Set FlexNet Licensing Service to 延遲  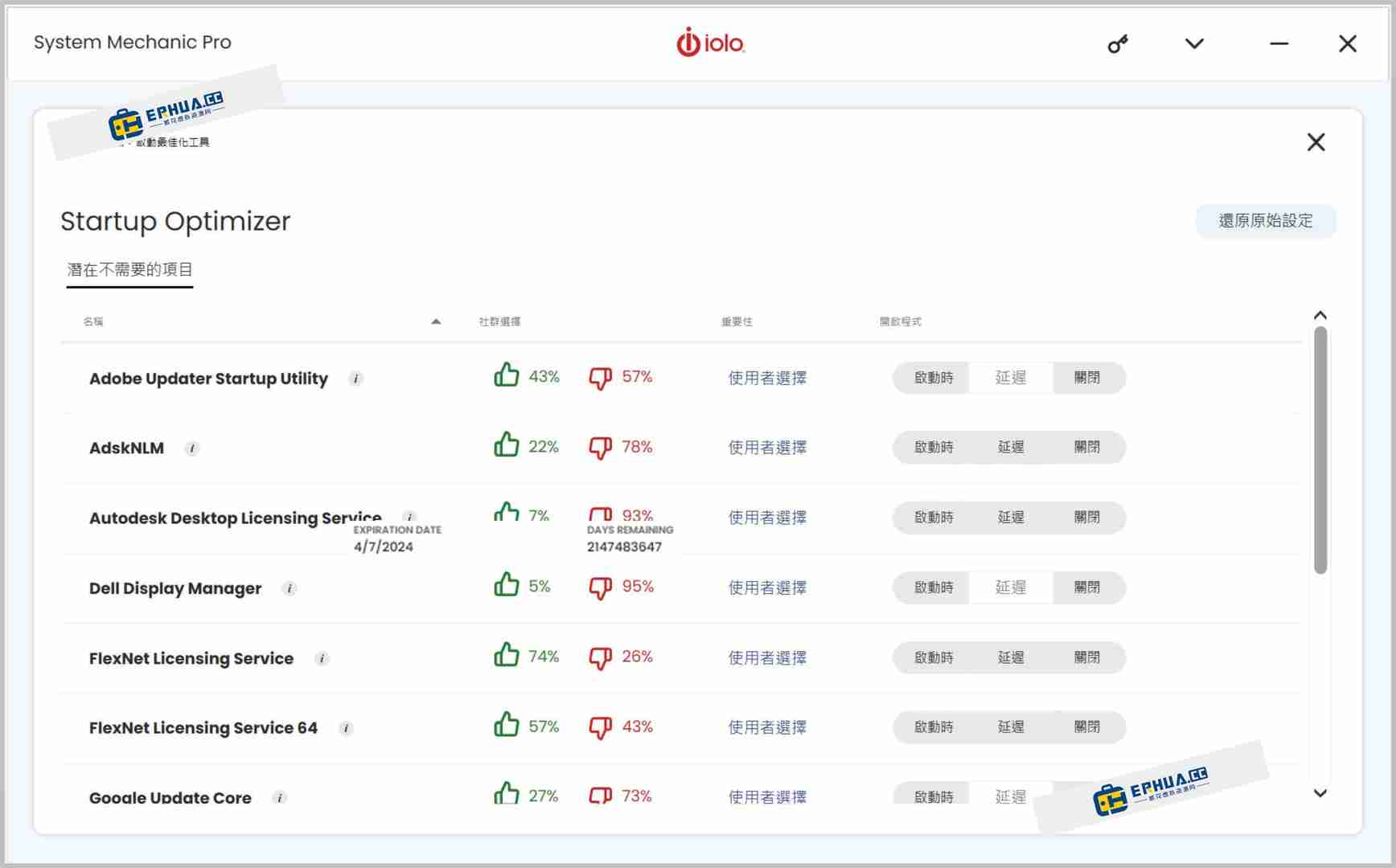pos(1011,657)
